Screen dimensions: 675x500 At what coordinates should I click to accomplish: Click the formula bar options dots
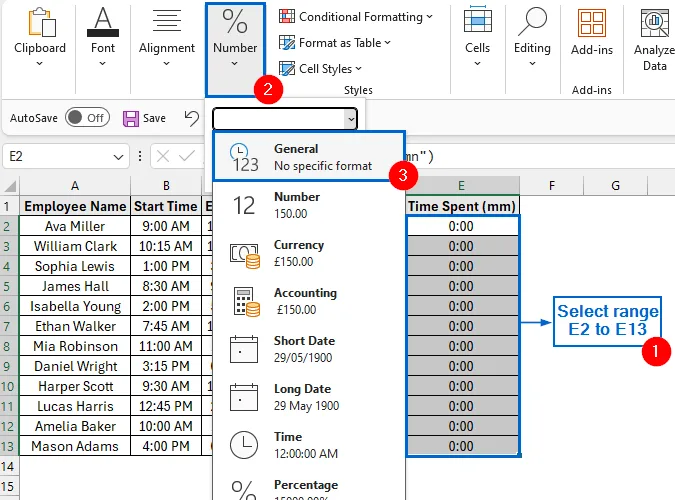click(x=140, y=156)
